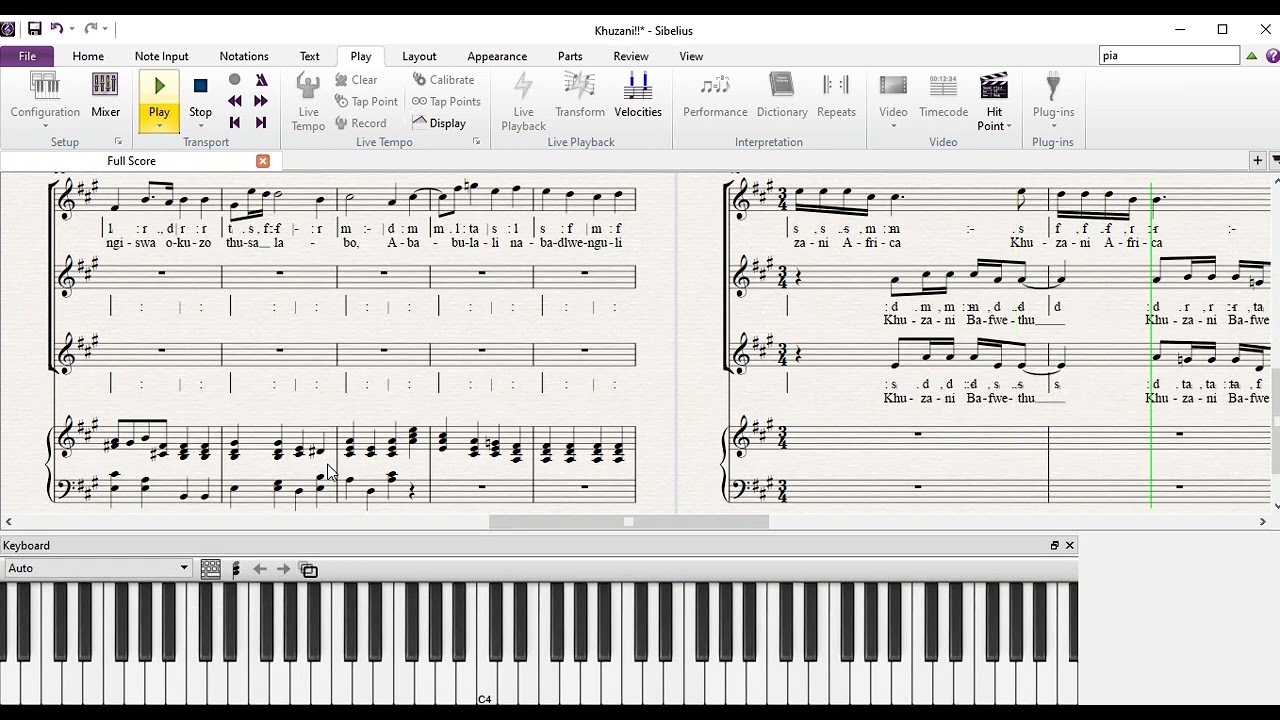Click the Live Tempo Record button

pyautogui.click(x=360, y=123)
